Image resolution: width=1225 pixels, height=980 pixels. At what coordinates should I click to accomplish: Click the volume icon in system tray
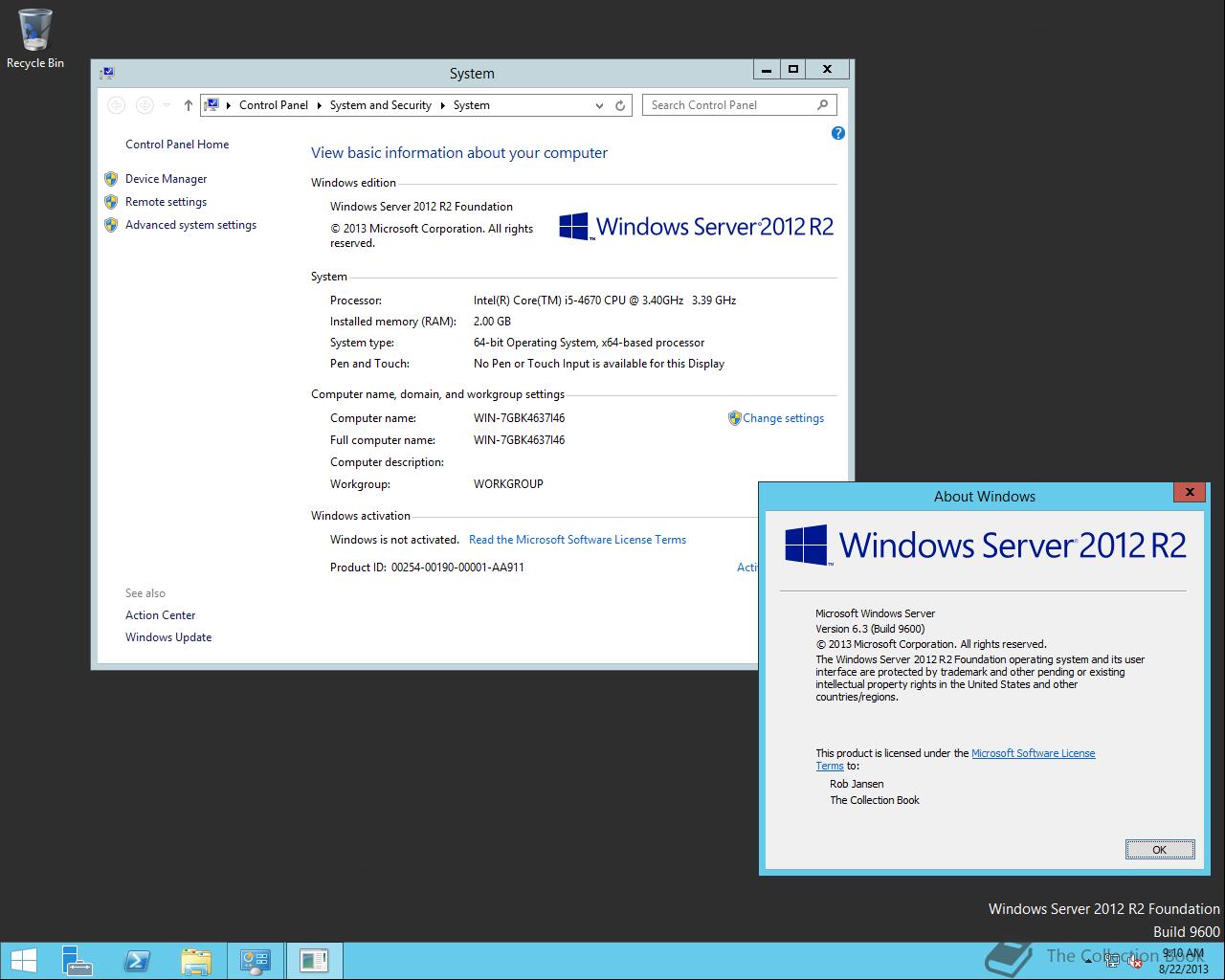[x=1135, y=961]
